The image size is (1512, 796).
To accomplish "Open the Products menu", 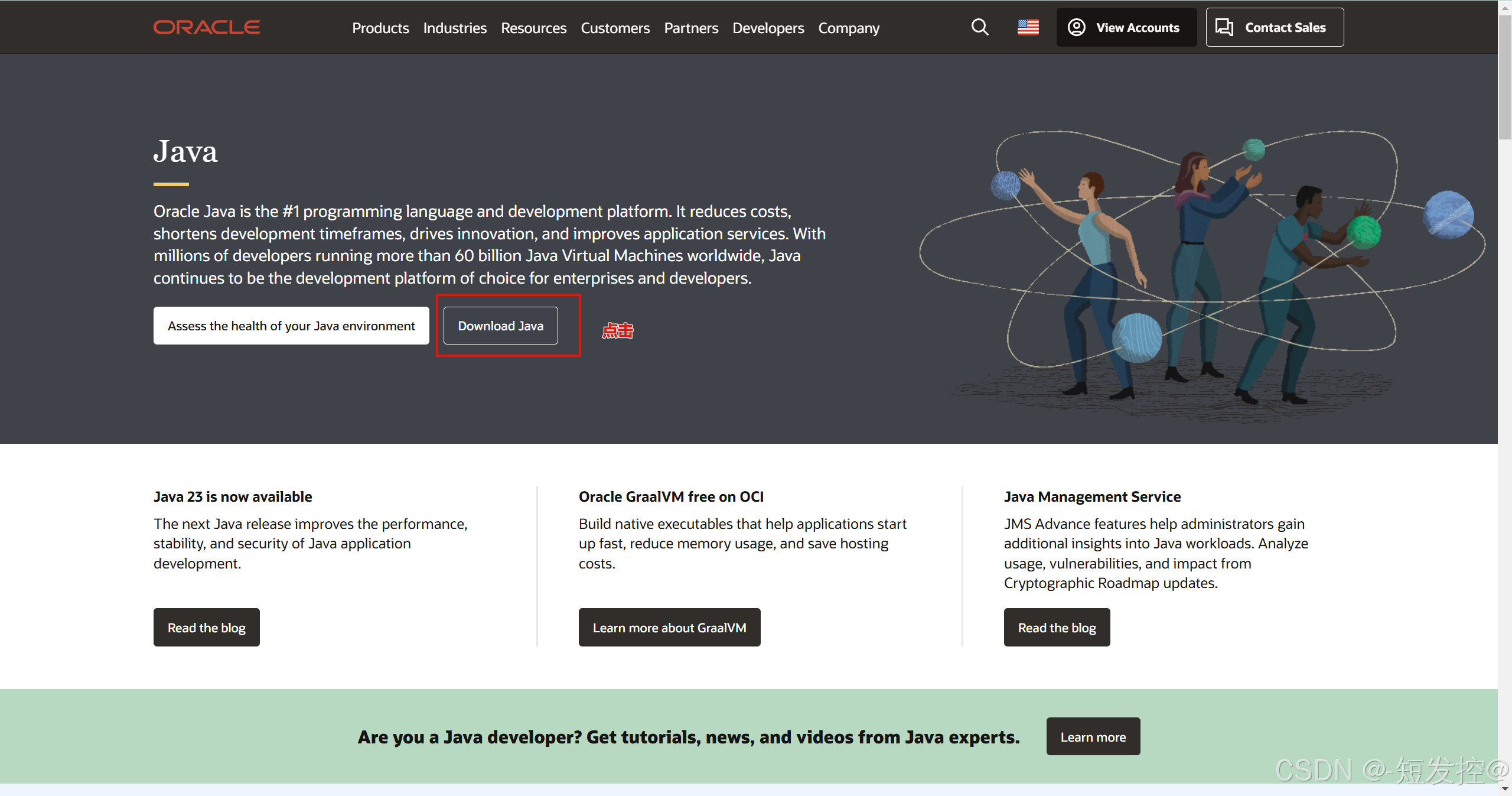I will coord(380,28).
